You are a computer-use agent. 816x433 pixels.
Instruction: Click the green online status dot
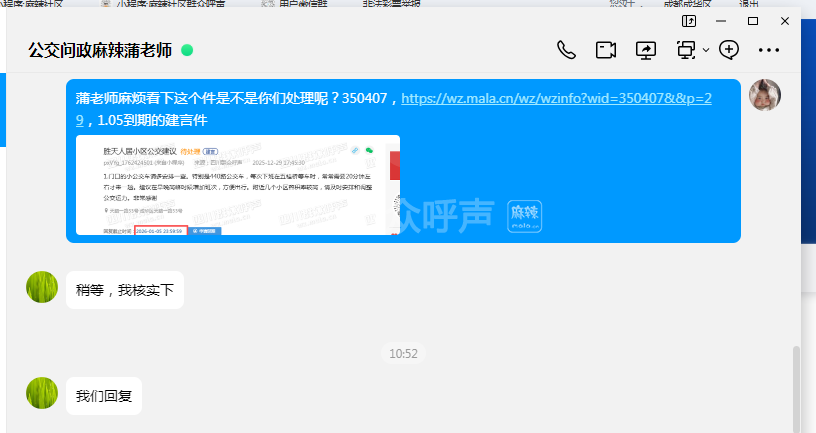[x=187, y=50]
